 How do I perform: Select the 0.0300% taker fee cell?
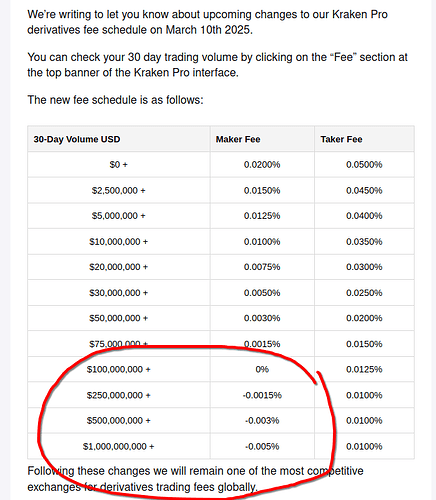click(364, 267)
